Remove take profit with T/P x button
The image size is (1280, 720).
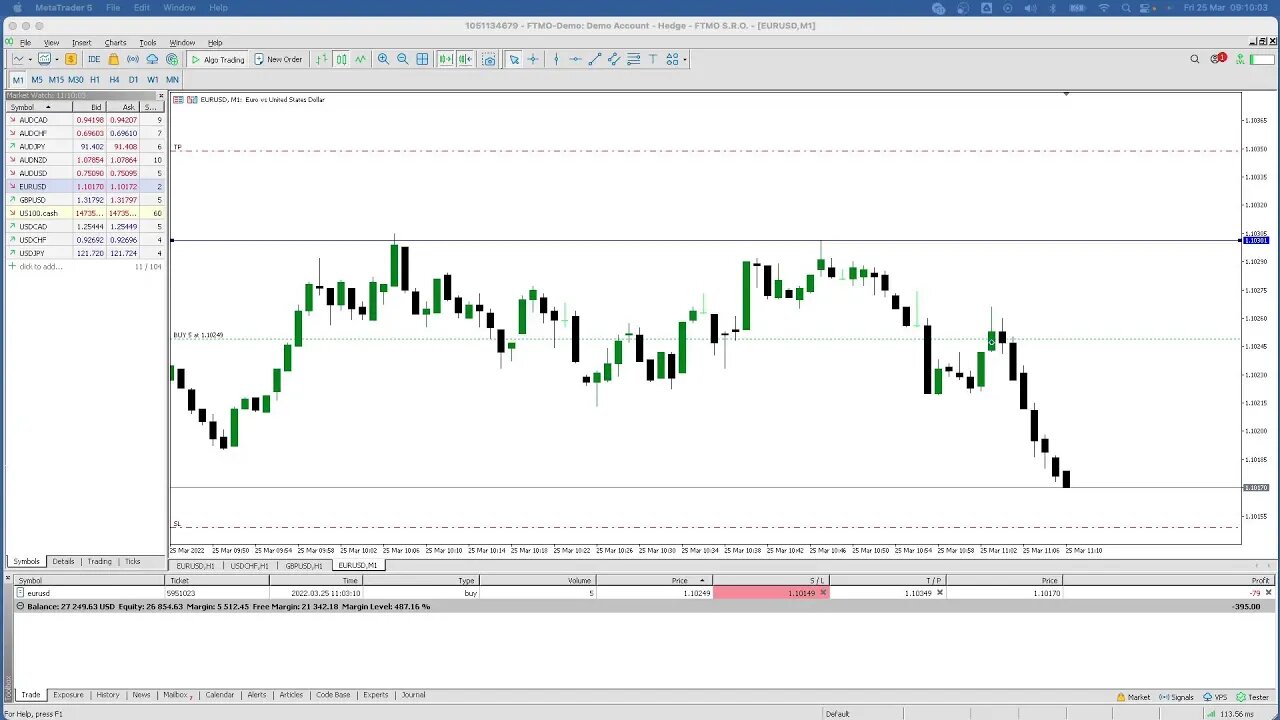pos(940,593)
